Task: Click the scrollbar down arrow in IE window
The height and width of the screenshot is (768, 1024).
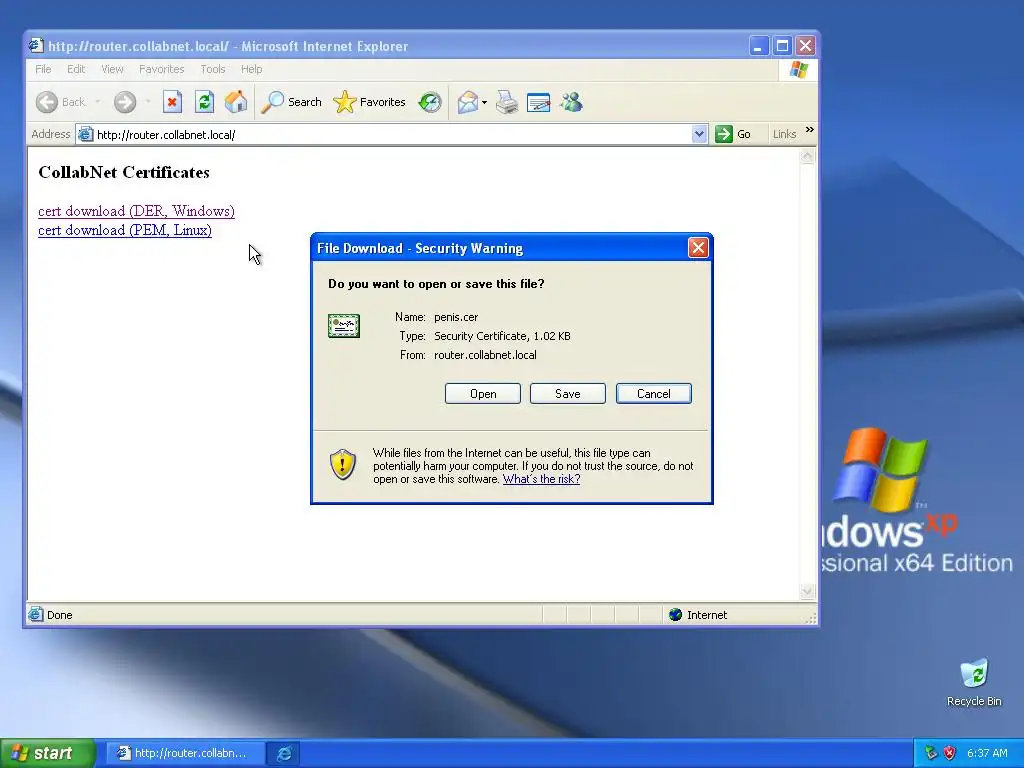Action: tap(807, 592)
